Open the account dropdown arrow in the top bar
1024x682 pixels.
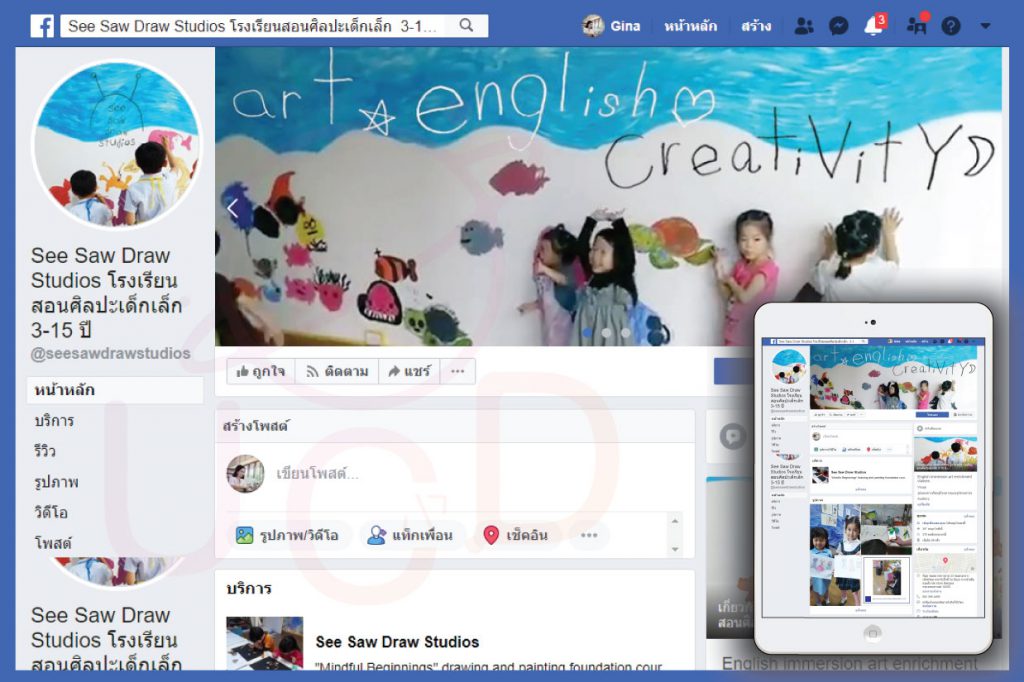985,26
